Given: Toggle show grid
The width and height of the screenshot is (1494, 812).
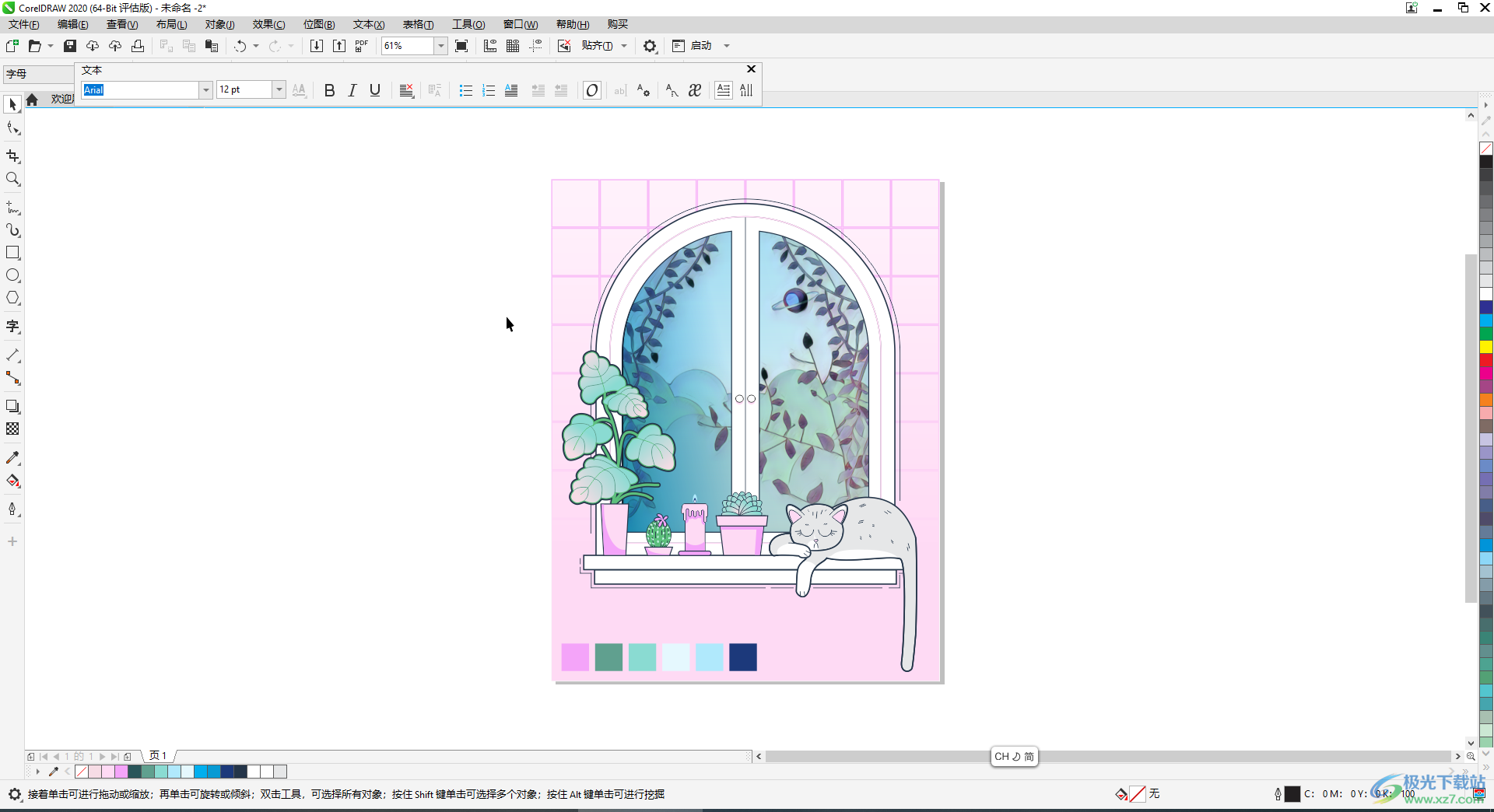Looking at the screenshot, I should pos(513,46).
